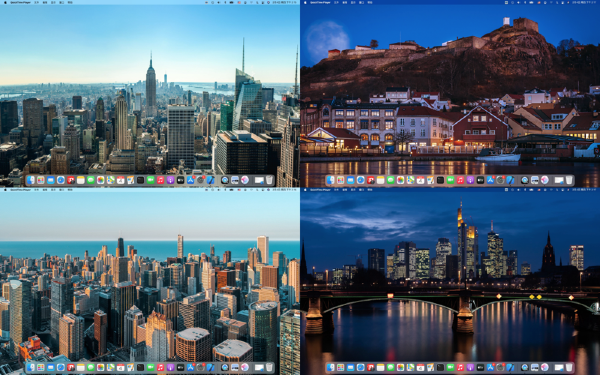600x375 pixels.
Task: Launch FaceTime from the Frankfurt bridge desktop dock
Action: coord(450,367)
